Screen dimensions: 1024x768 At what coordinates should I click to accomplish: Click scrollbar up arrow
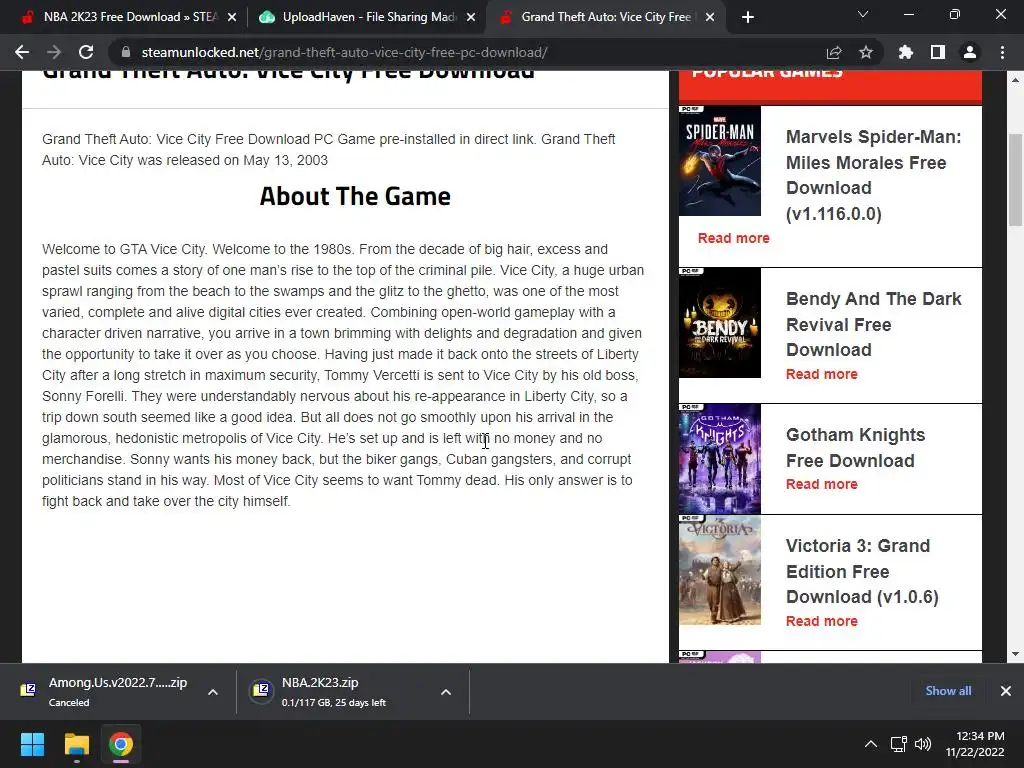point(1015,80)
